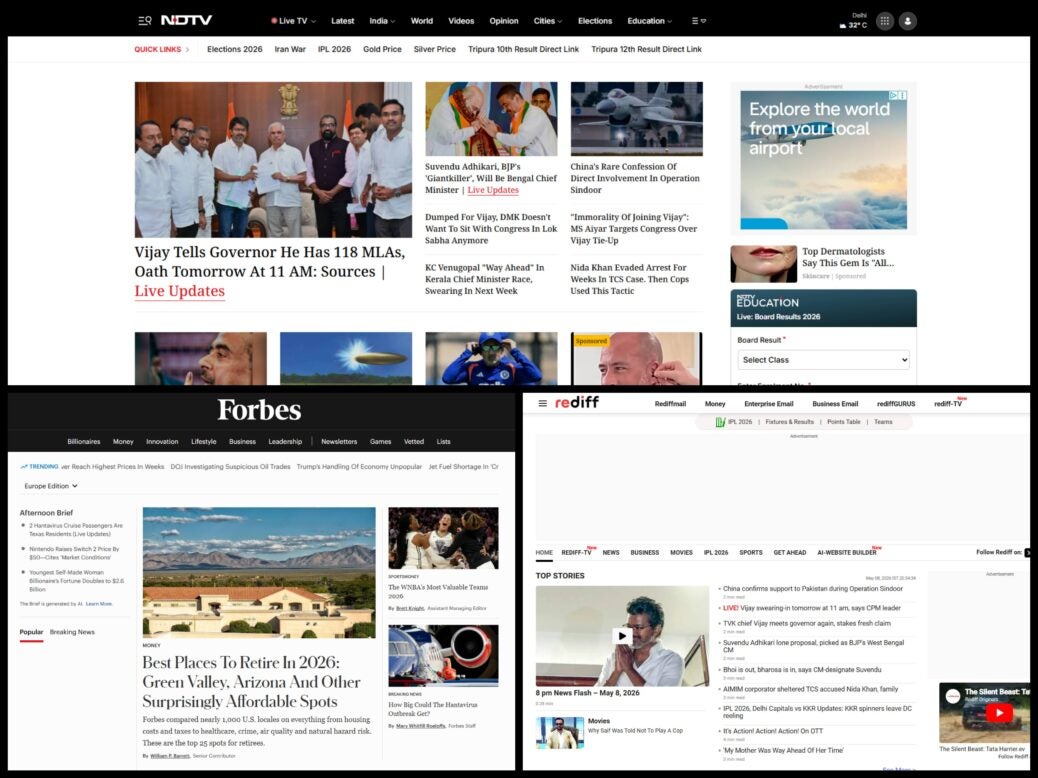1038x778 pixels.
Task: Click the Vijay with governor lead photo
Action: point(273,160)
